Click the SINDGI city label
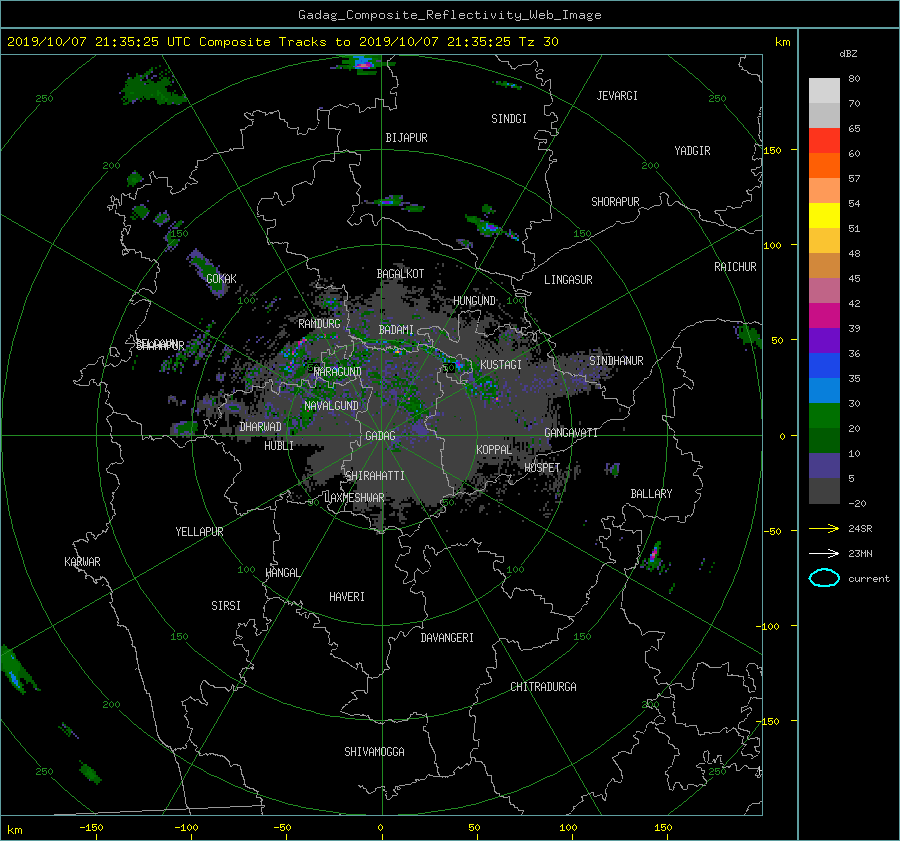Screen dimensions: 900x841 click(509, 119)
